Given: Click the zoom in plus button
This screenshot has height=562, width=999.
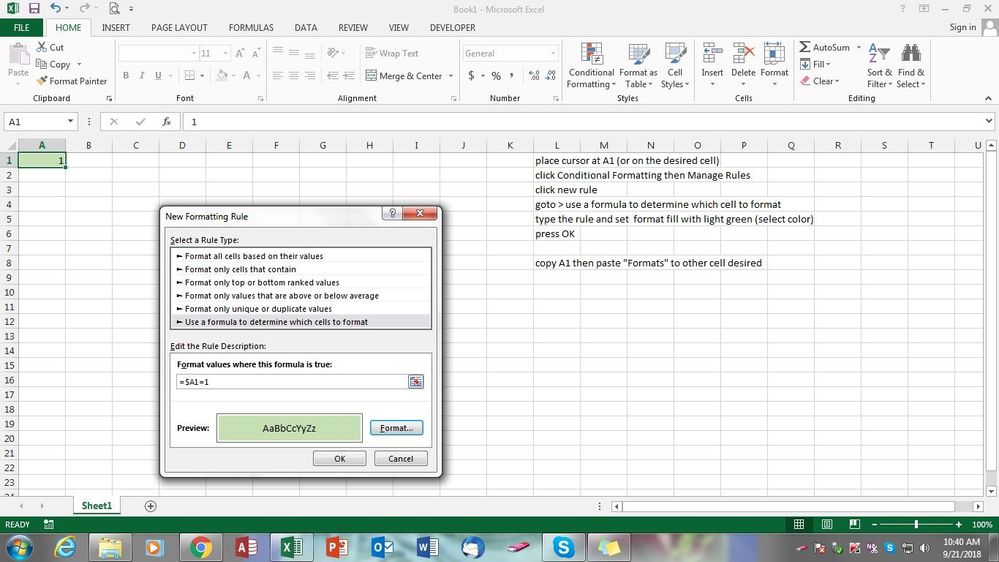Looking at the screenshot, I should pos(958,524).
